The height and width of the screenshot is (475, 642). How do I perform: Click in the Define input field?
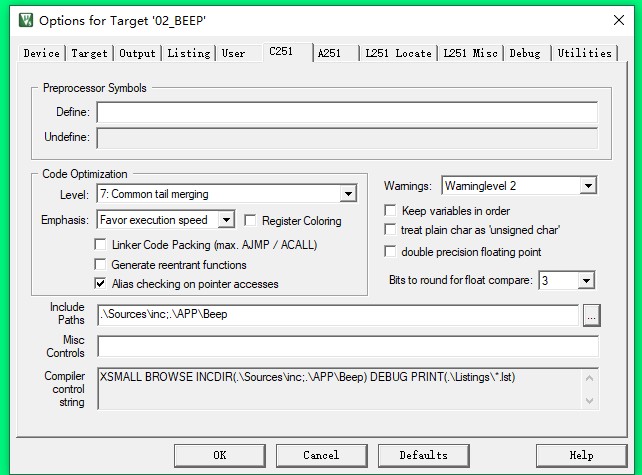click(x=346, y=113)
